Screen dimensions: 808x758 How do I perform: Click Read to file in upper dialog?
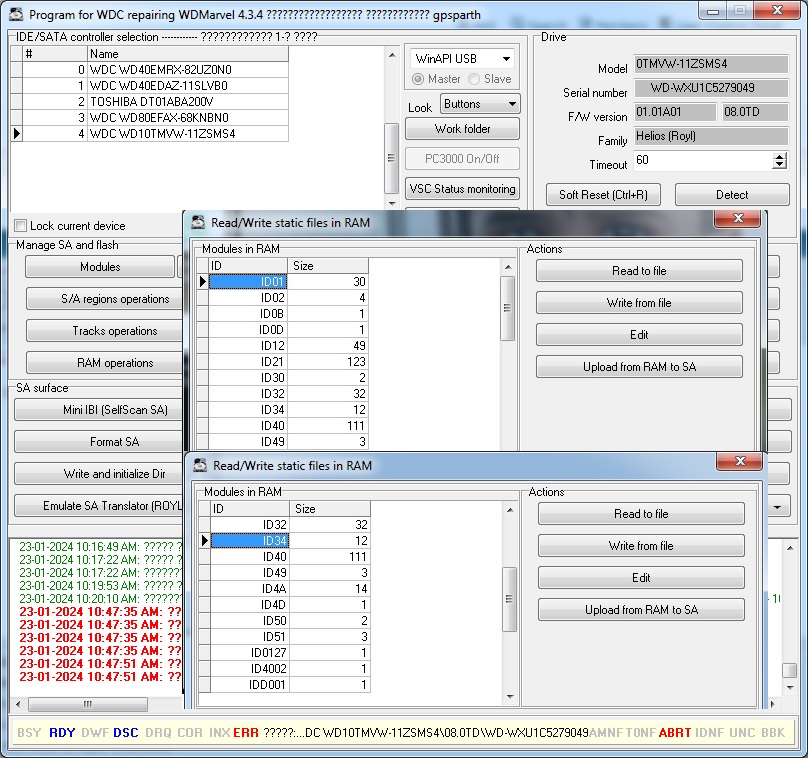(639, 271)
